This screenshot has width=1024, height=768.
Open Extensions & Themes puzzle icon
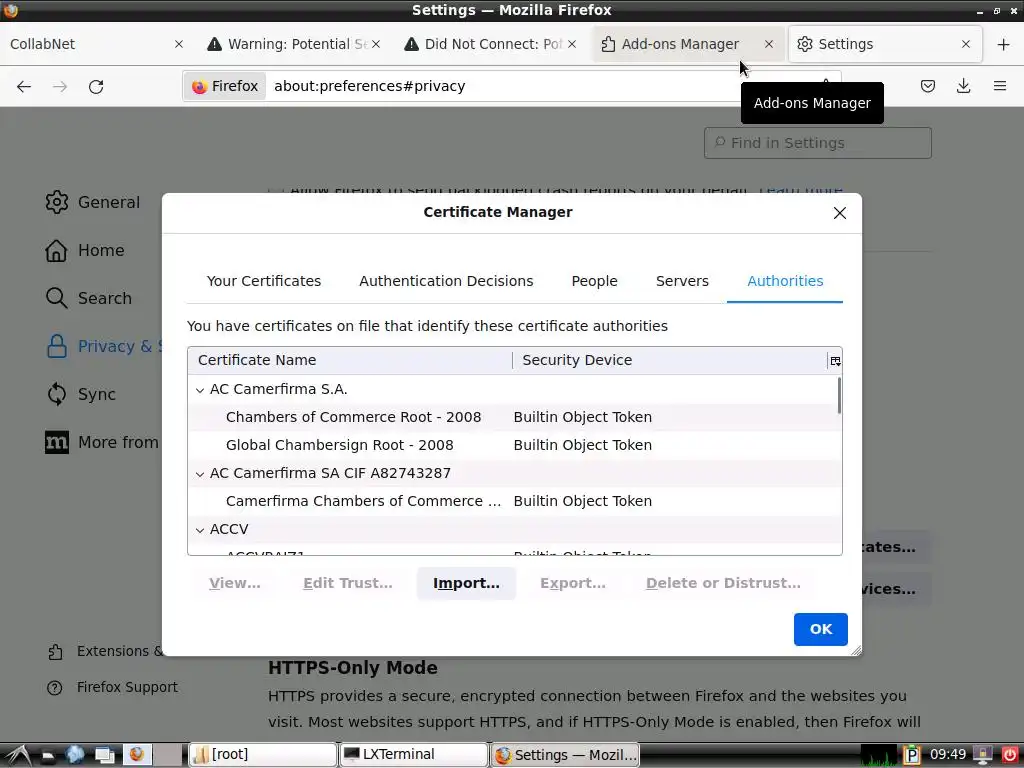tap(56, 652)
